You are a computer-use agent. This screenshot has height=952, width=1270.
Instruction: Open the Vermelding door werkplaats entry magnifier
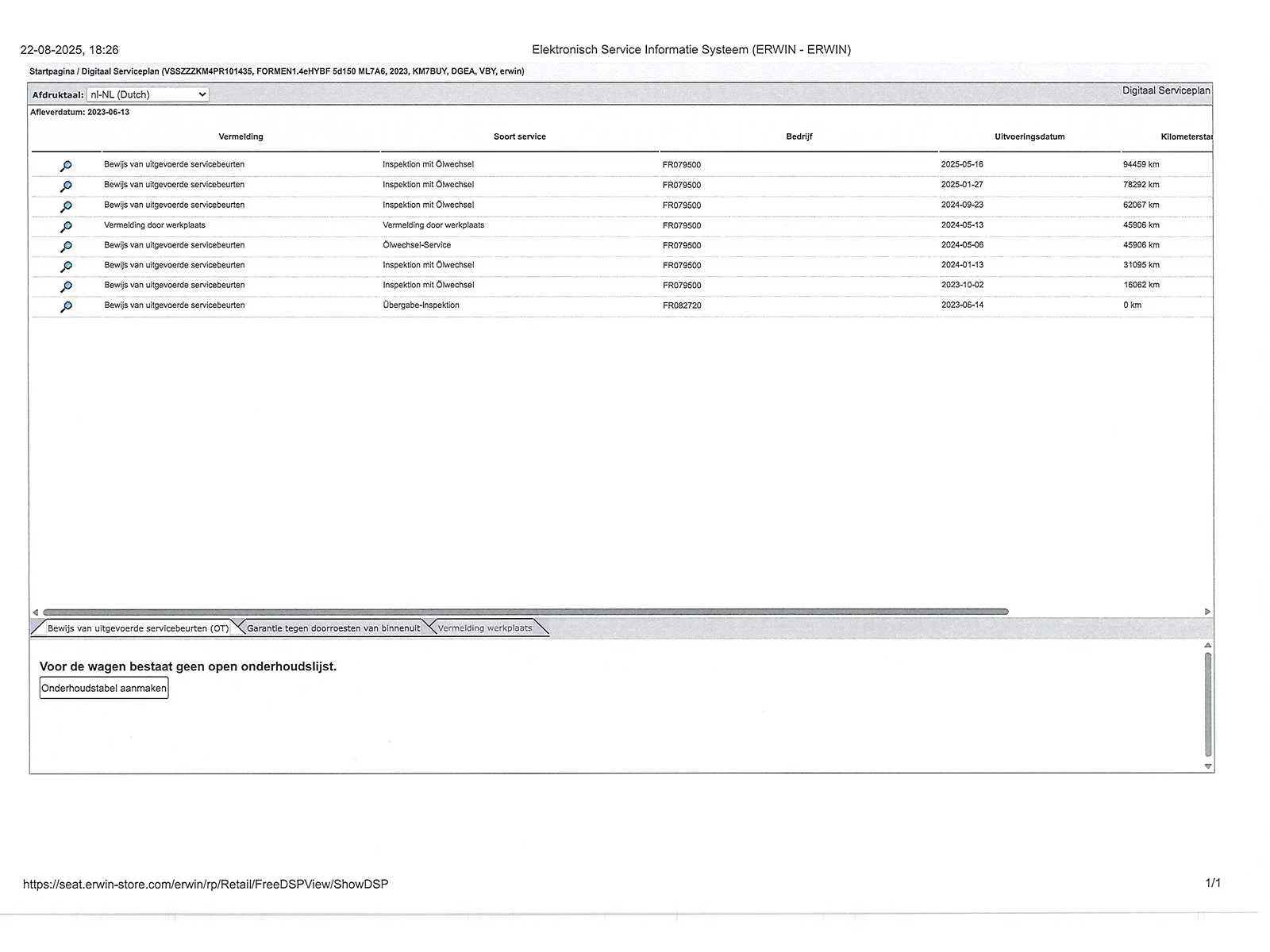click(x=66, y=227)
